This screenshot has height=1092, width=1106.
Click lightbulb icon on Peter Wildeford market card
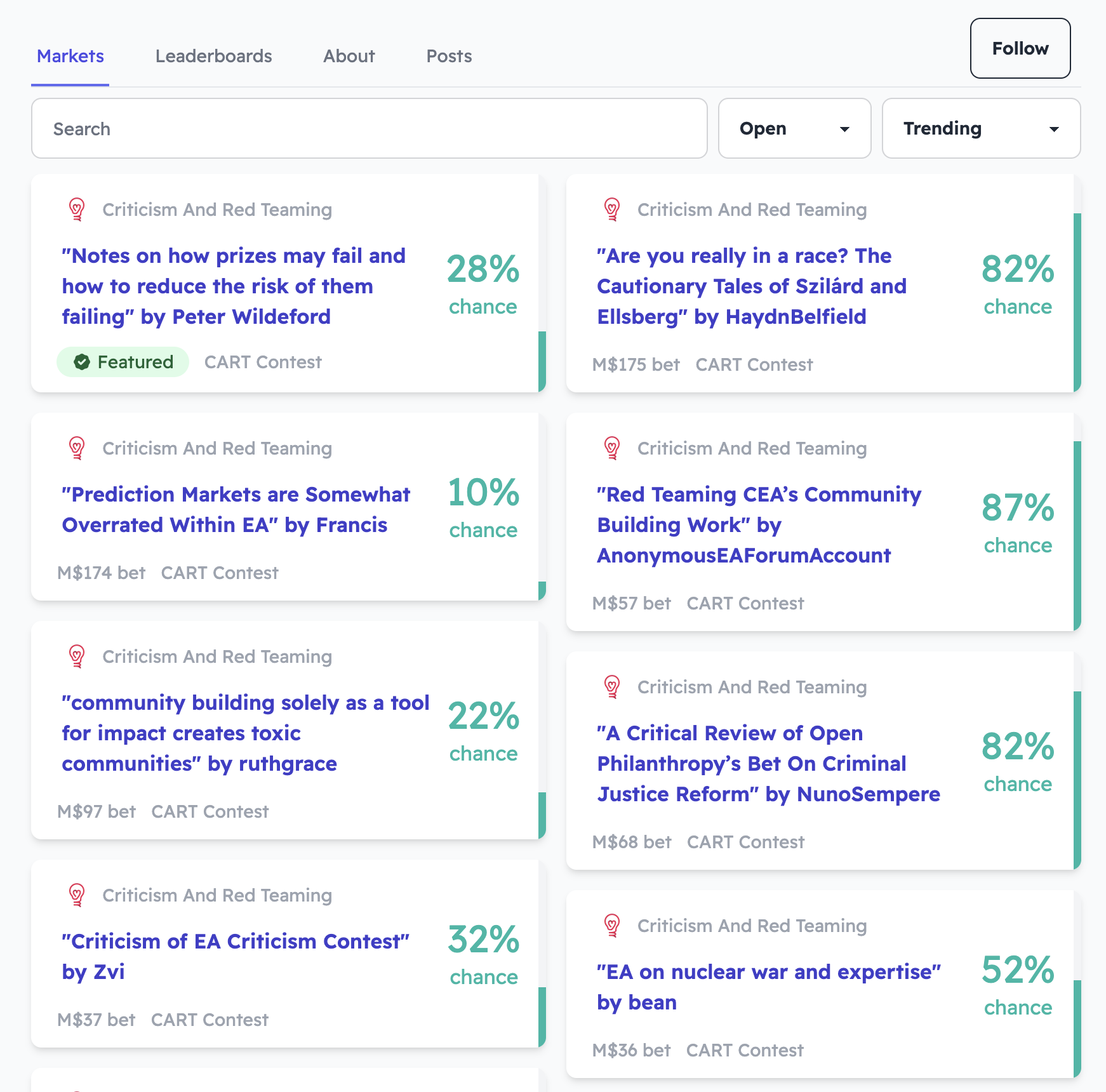(x=77, y=210)
